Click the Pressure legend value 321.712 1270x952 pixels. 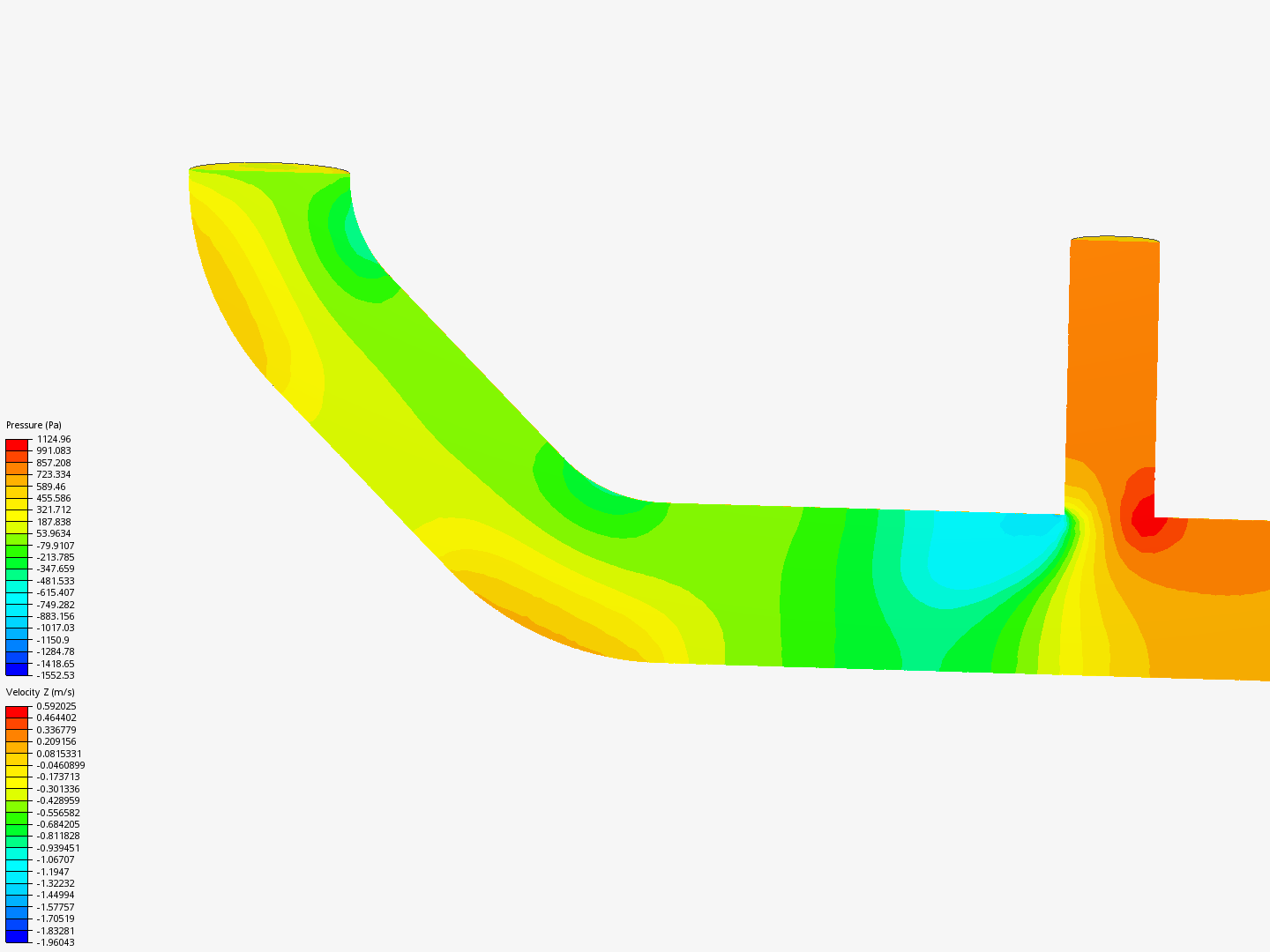(54, 509)
